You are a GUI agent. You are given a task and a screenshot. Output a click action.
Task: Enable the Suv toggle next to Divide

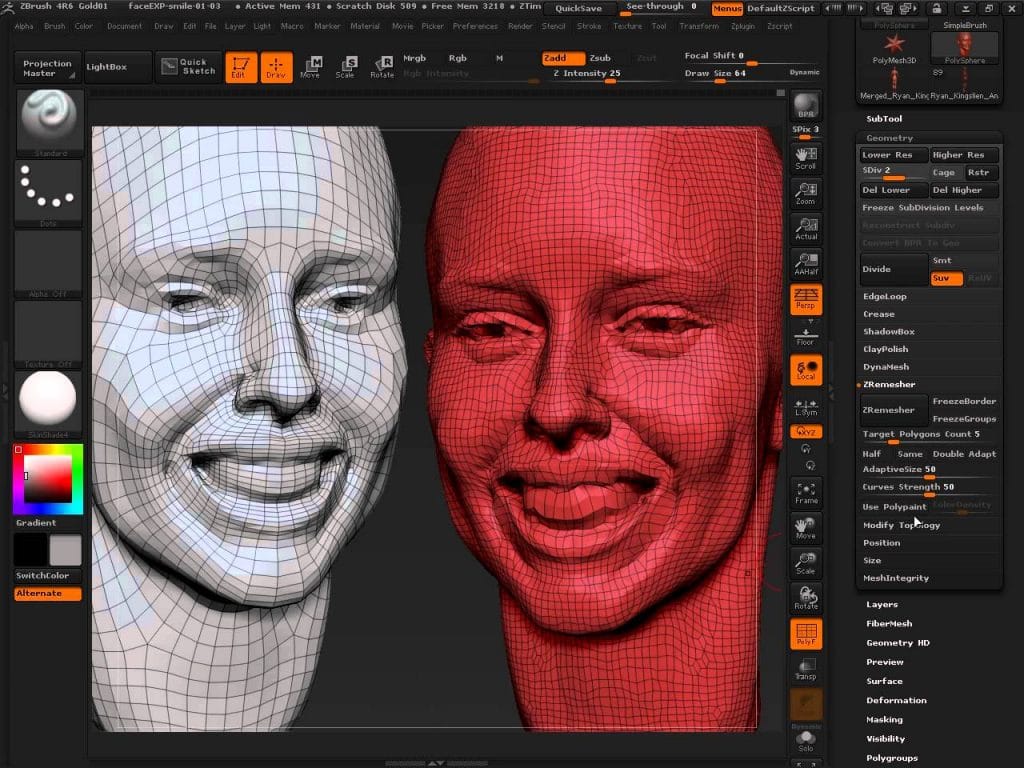tap(946, 278)
